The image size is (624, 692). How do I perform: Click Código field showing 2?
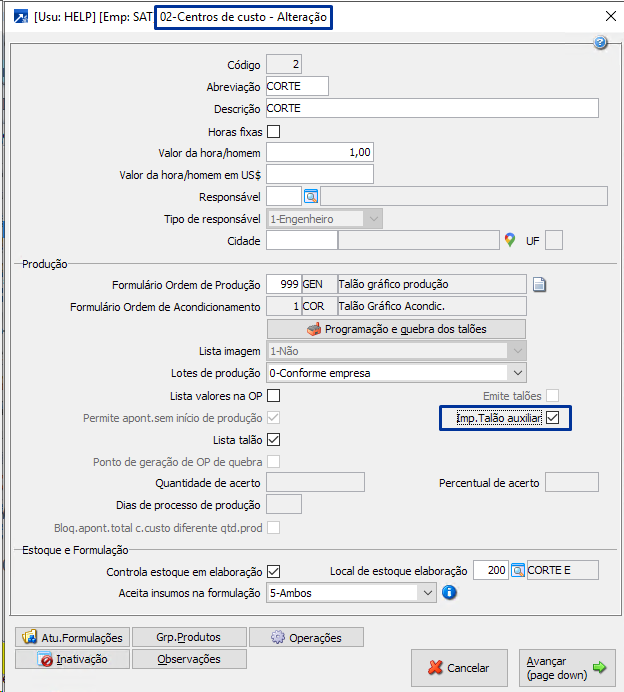(x=284, y=64)
